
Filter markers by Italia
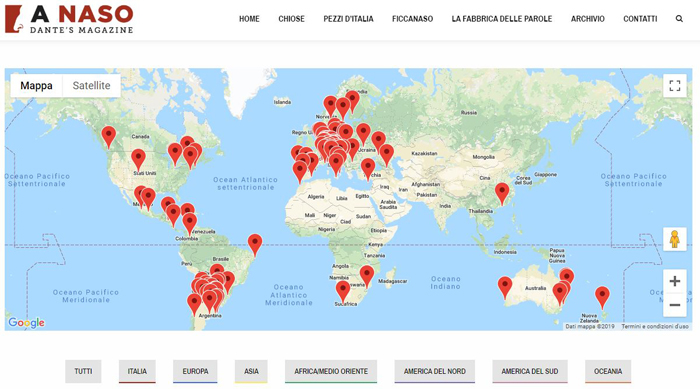tap(137, 371)
